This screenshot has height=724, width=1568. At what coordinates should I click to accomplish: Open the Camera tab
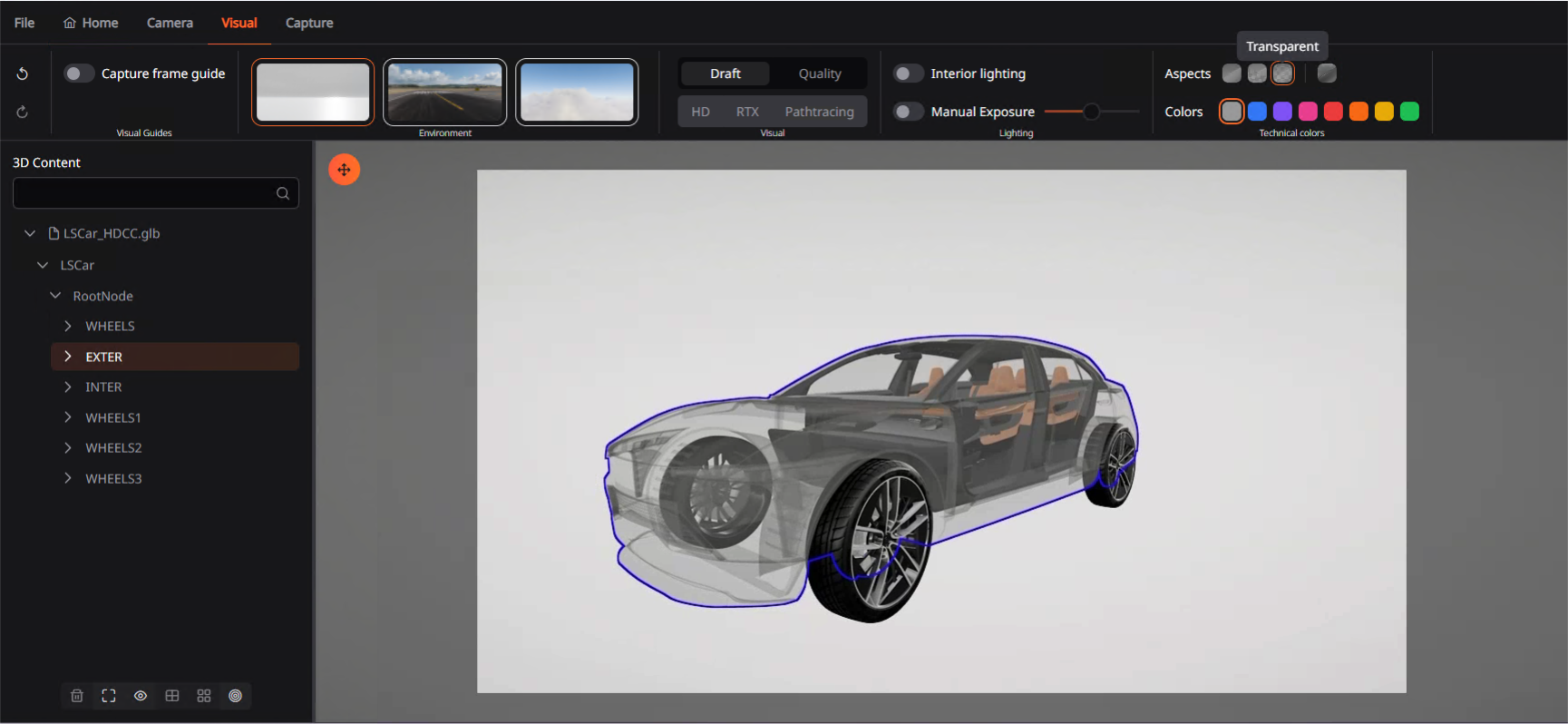[170, 23]
